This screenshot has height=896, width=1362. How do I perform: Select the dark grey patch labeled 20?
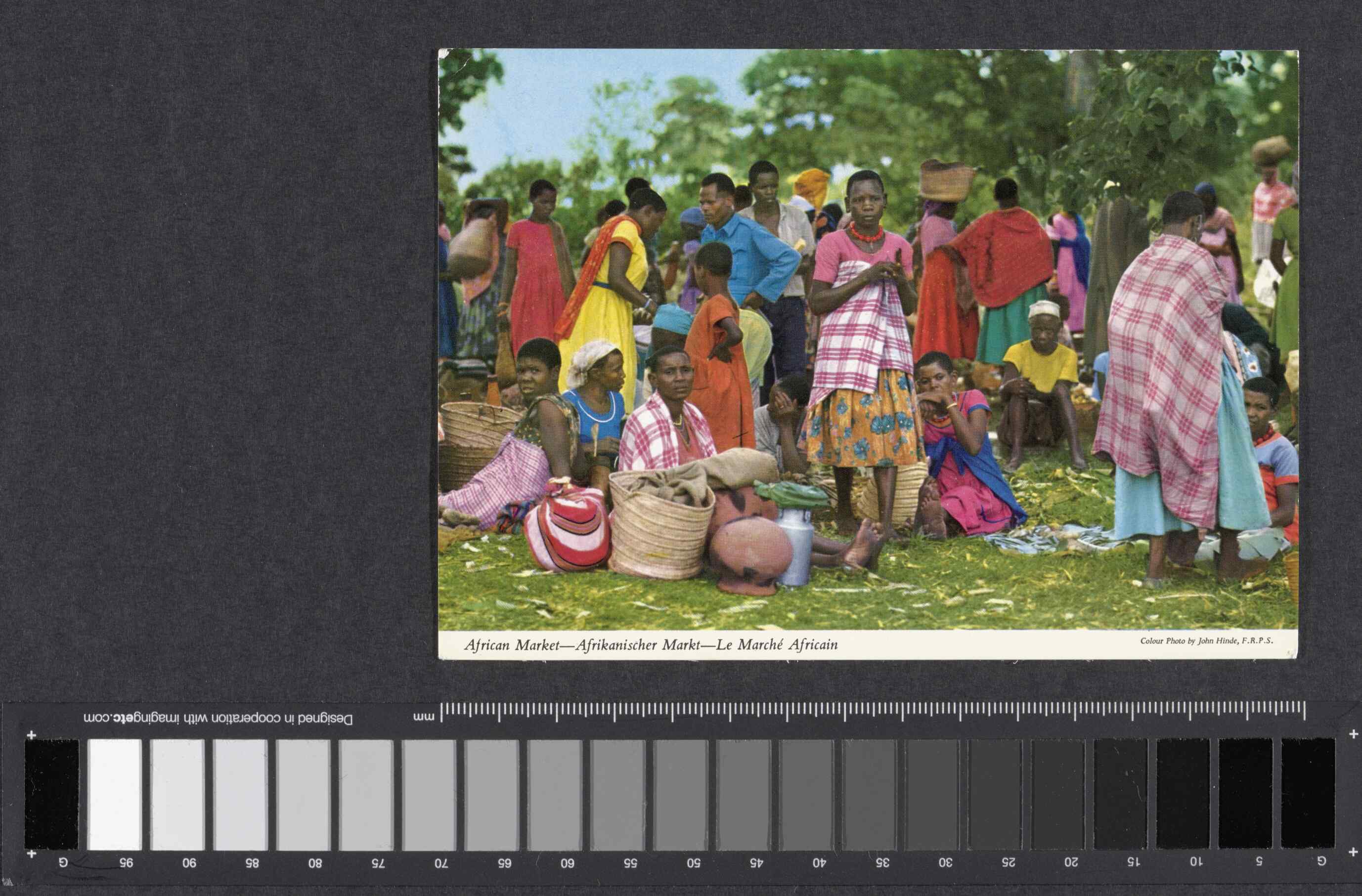click(1058, 794)
